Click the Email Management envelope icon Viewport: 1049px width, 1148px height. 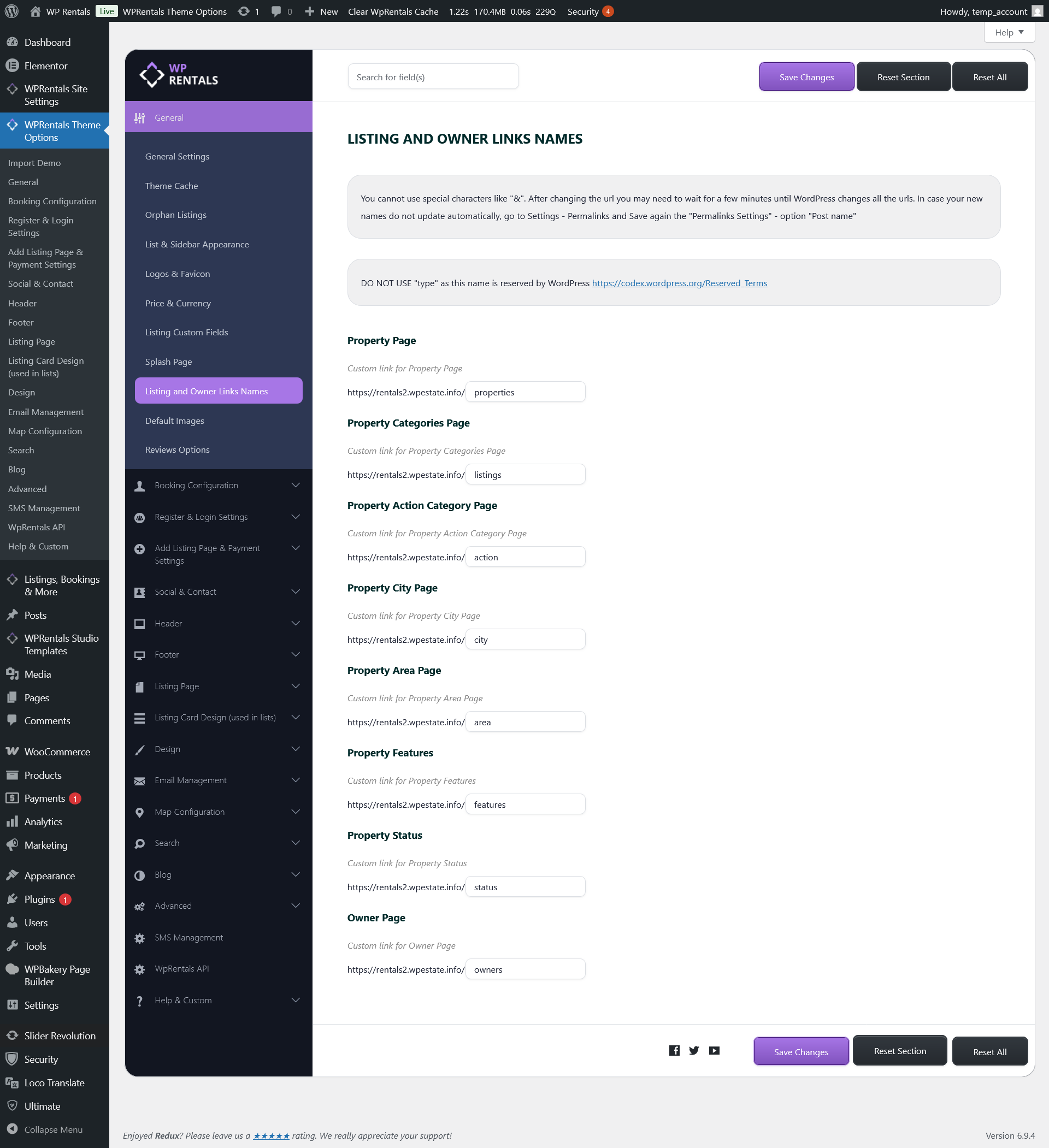tap(140, 780)
